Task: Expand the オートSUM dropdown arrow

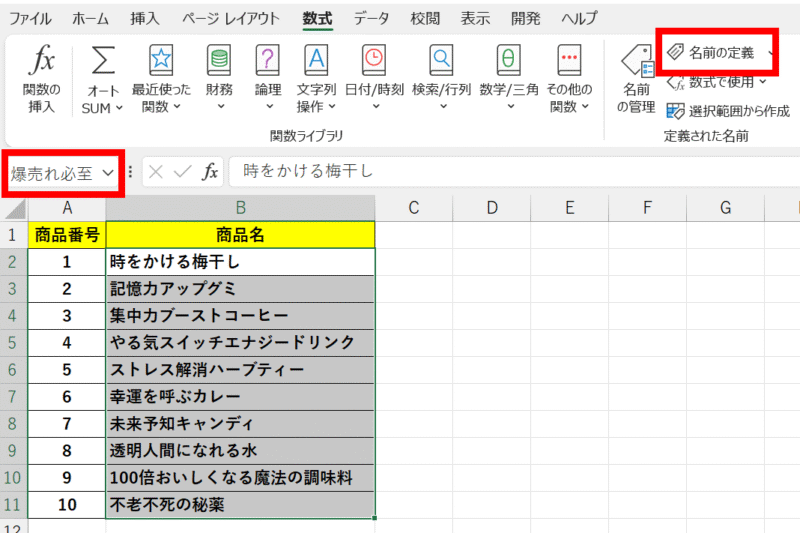Action: pos(119,108)
